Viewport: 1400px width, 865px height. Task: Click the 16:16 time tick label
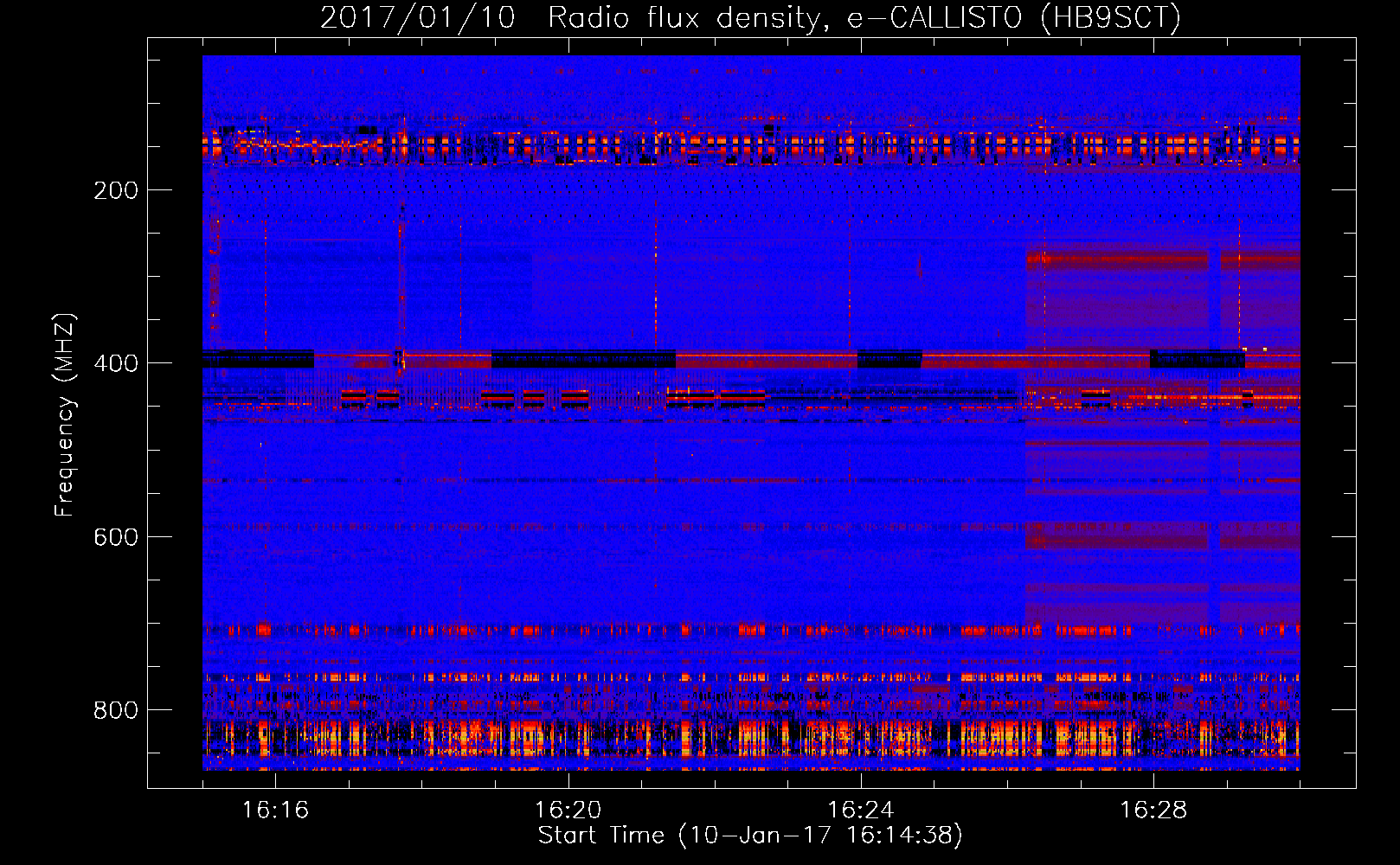(275, 811)
